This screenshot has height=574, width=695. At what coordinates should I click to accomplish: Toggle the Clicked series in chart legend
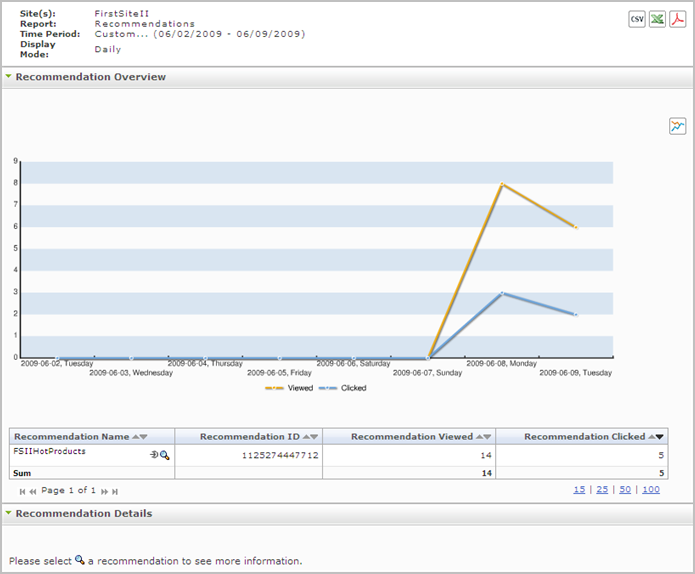[x=343, y=388]
